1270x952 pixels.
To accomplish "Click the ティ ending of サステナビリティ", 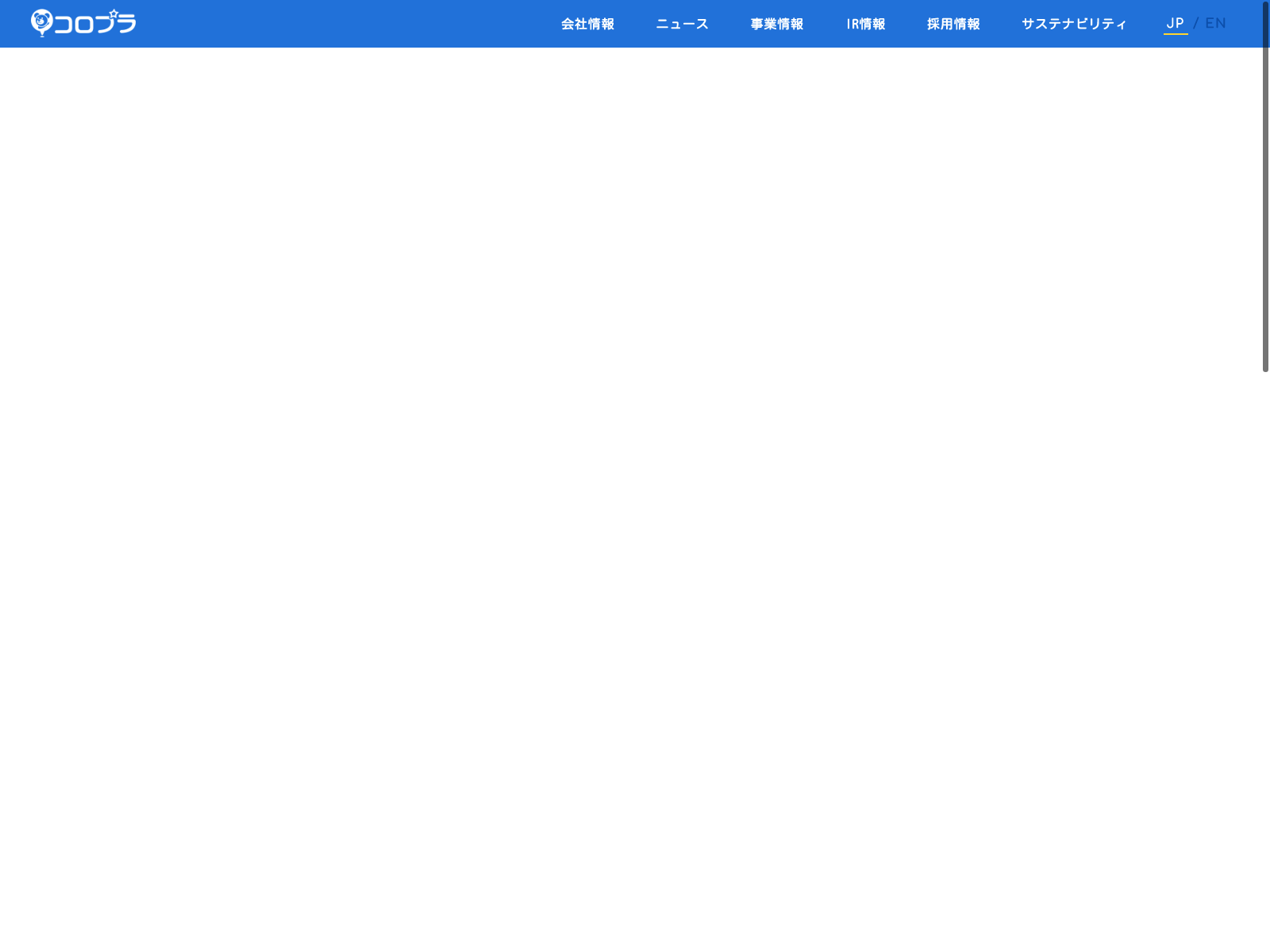I will [x=1114, y=24].
